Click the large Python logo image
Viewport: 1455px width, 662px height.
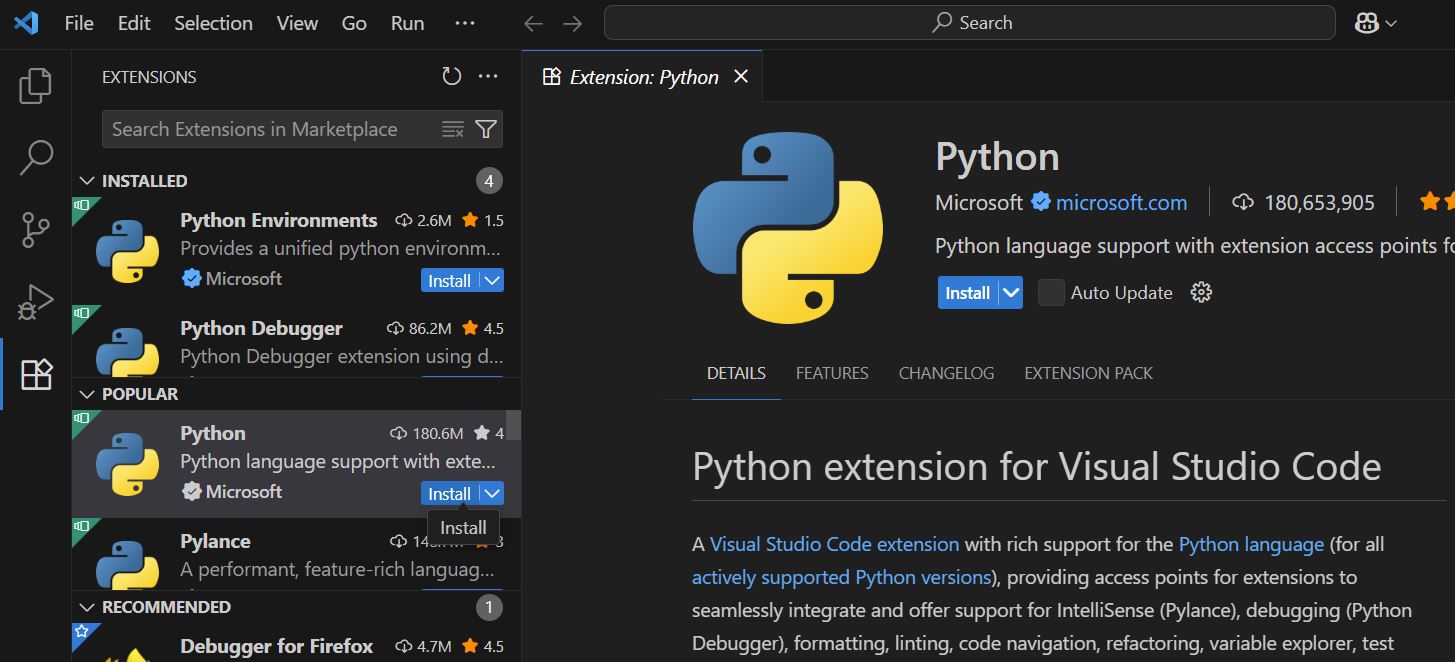[x=788, y=228]
